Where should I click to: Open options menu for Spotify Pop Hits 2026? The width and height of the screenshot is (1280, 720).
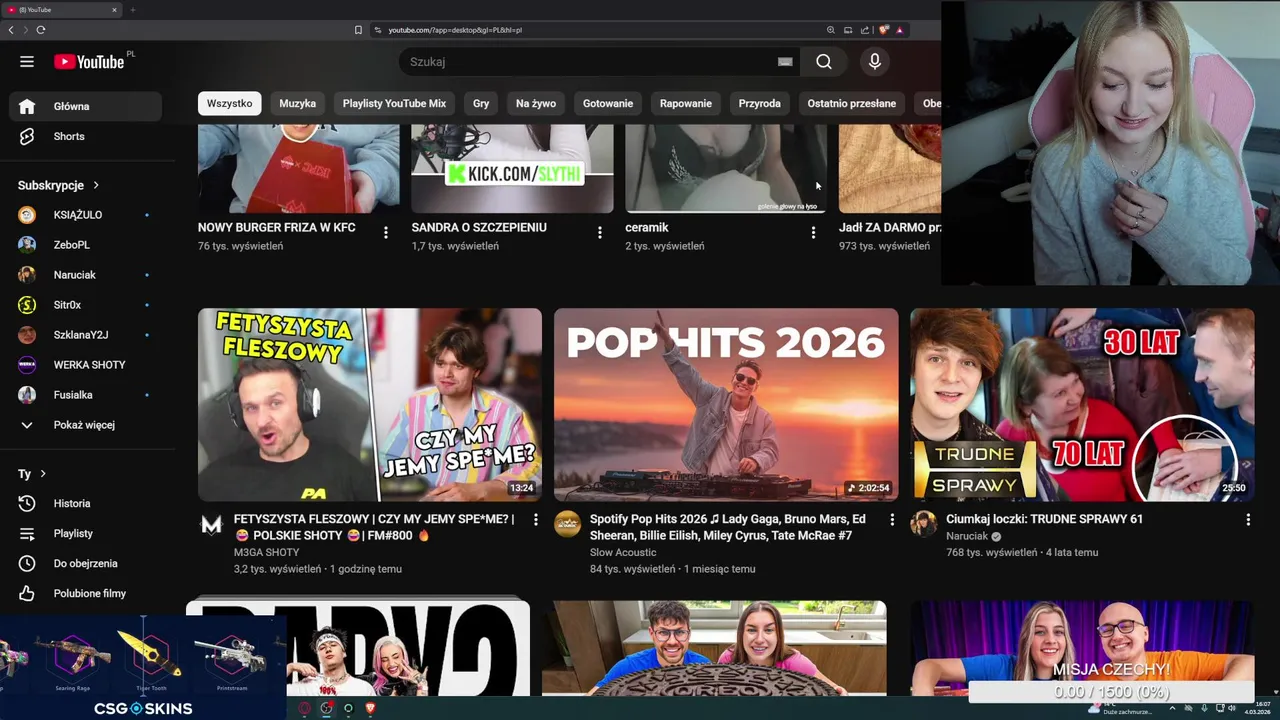[x=892, y=520]
